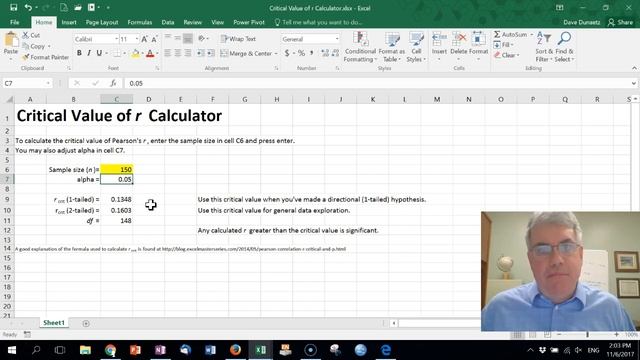
Task: Increase font size with large A
Action: tap(144, 39)
